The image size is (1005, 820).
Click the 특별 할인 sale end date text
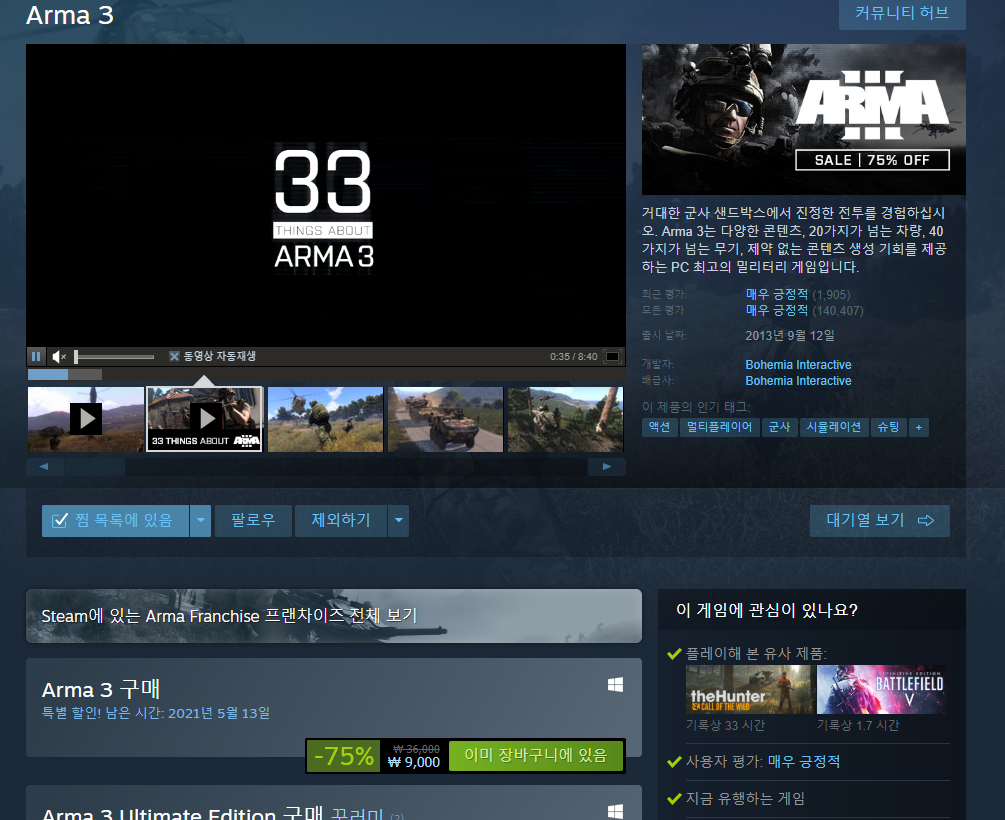tap(156, 713)
